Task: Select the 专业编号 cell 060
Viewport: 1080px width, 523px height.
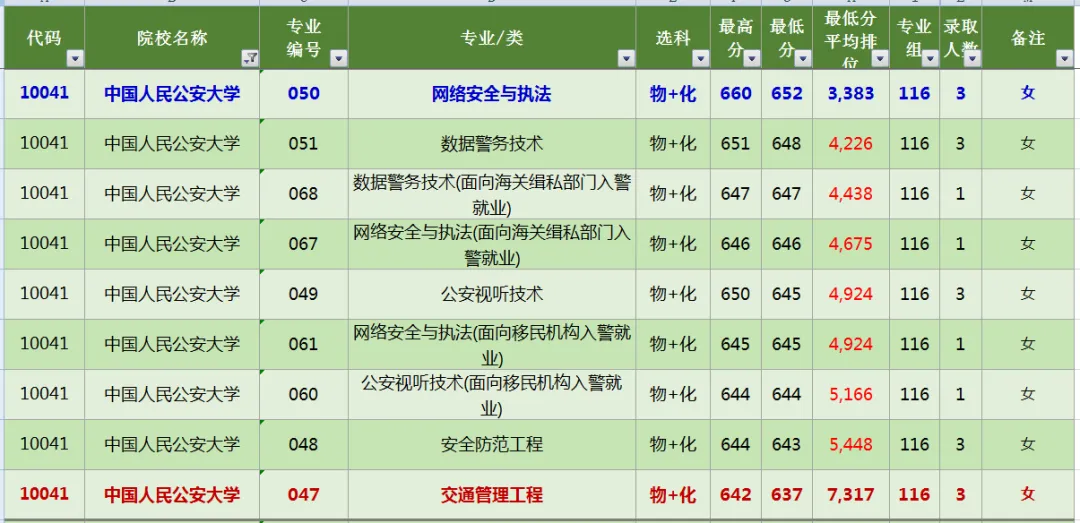Action: click(304, 394)
